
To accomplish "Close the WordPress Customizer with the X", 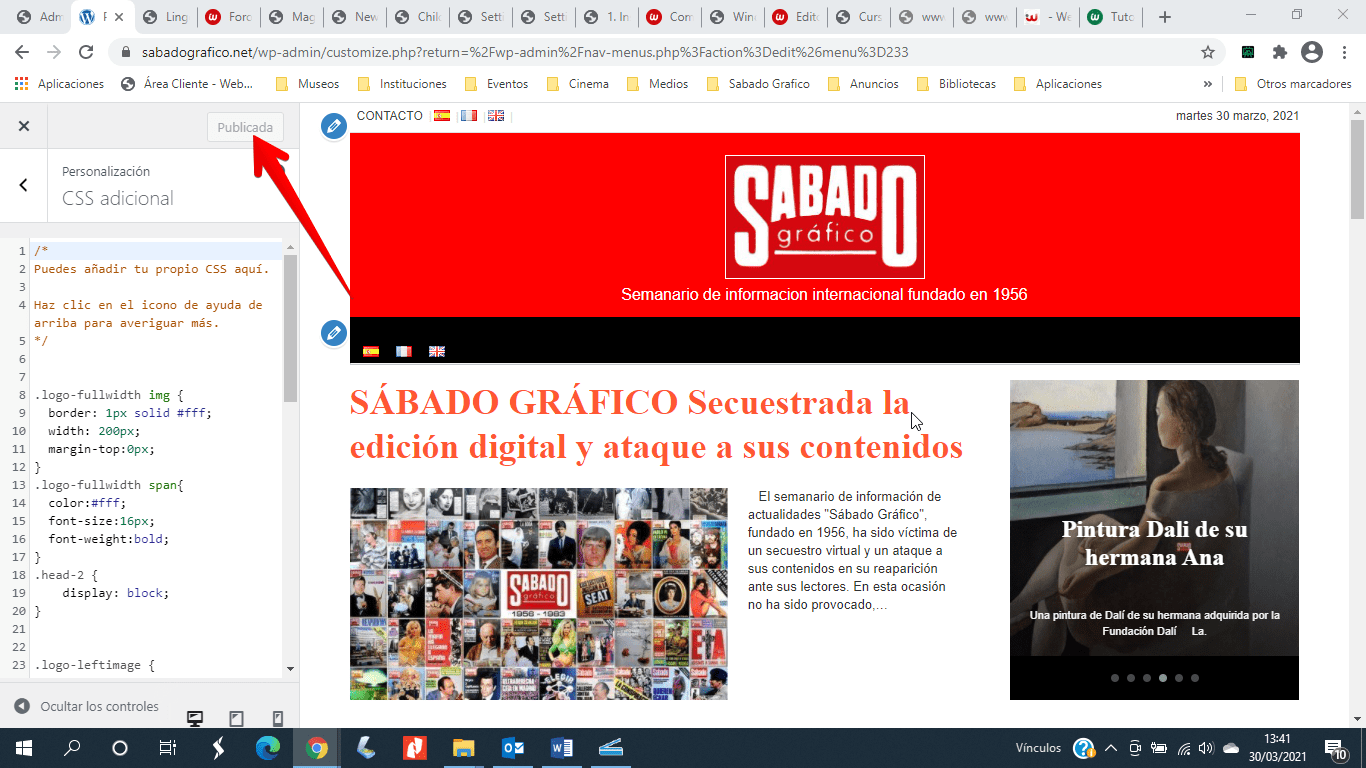I will point(24,126).
